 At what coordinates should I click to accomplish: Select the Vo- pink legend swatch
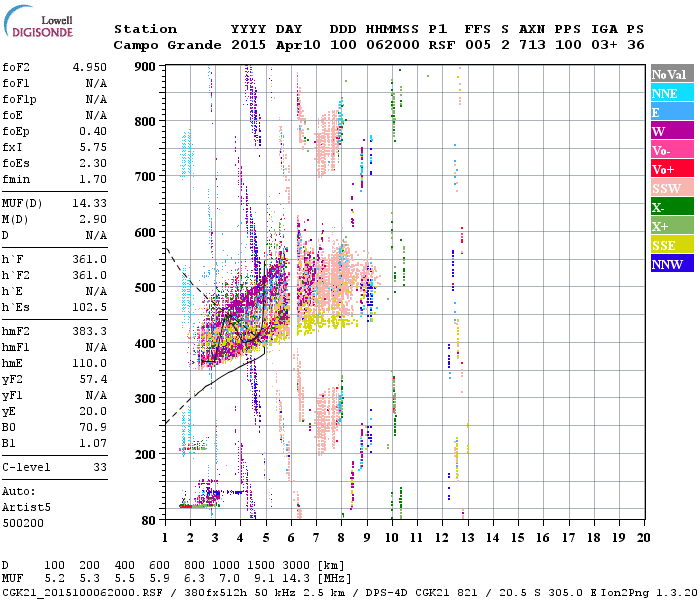click(x=672, y=150)
